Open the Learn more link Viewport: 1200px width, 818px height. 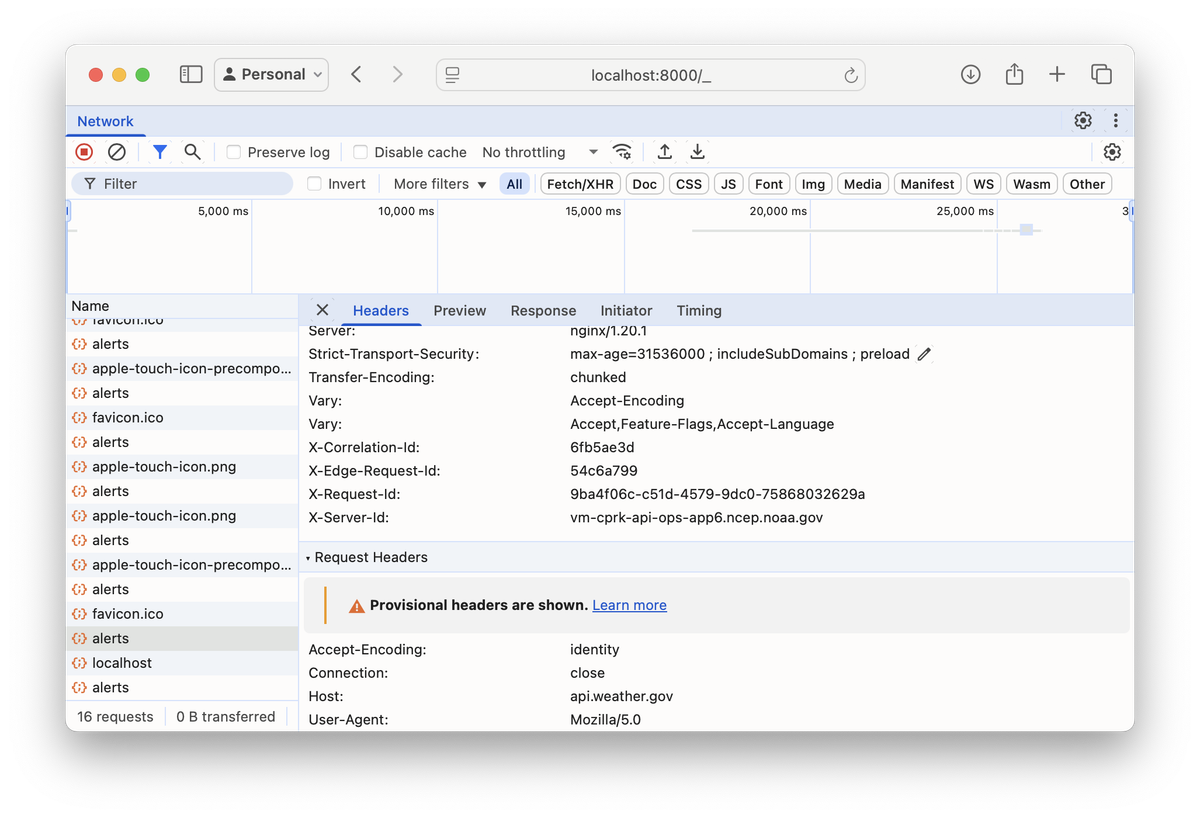tap(629, 605)
